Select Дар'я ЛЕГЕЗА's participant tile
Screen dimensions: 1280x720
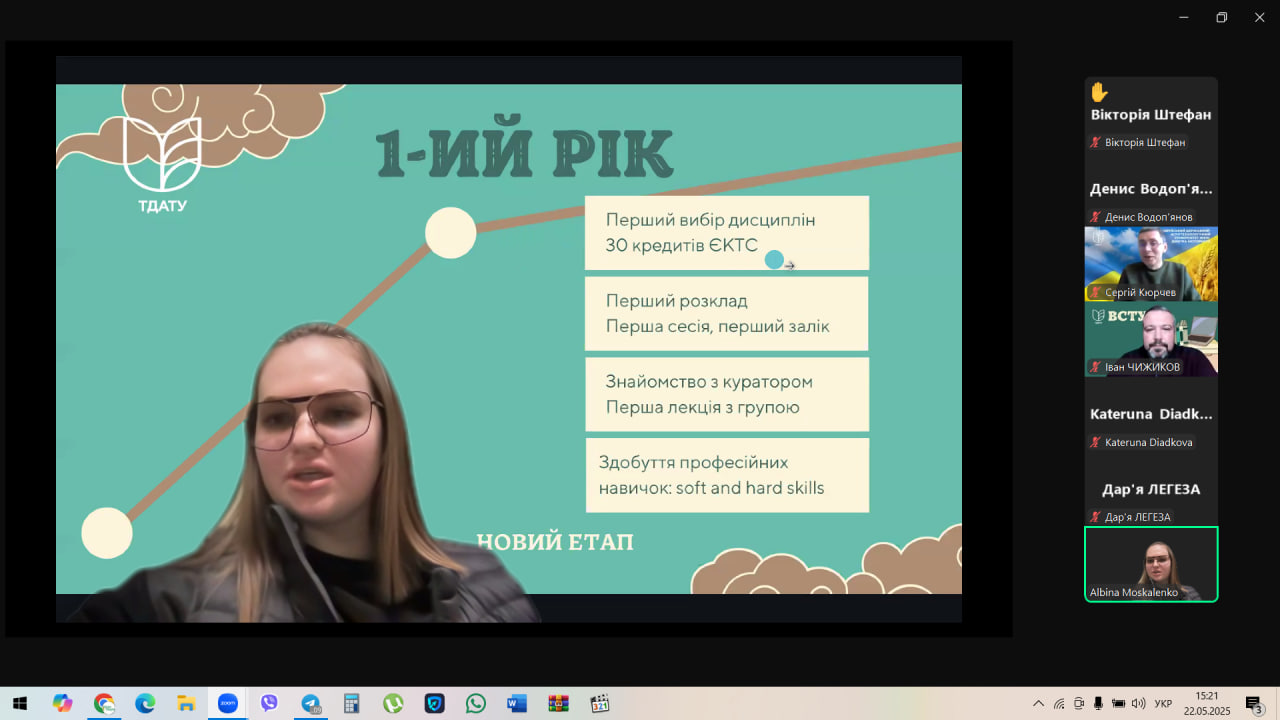coord(1151,489)
